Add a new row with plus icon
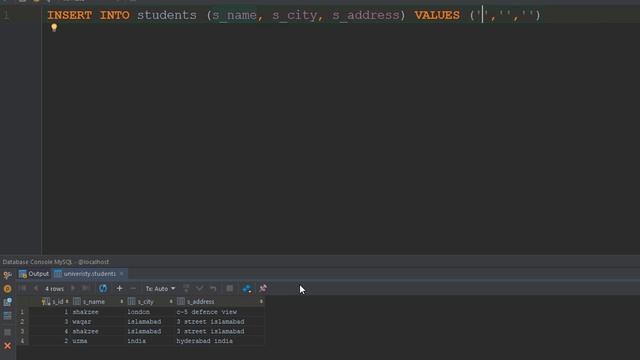 click(x=119, y=289)
